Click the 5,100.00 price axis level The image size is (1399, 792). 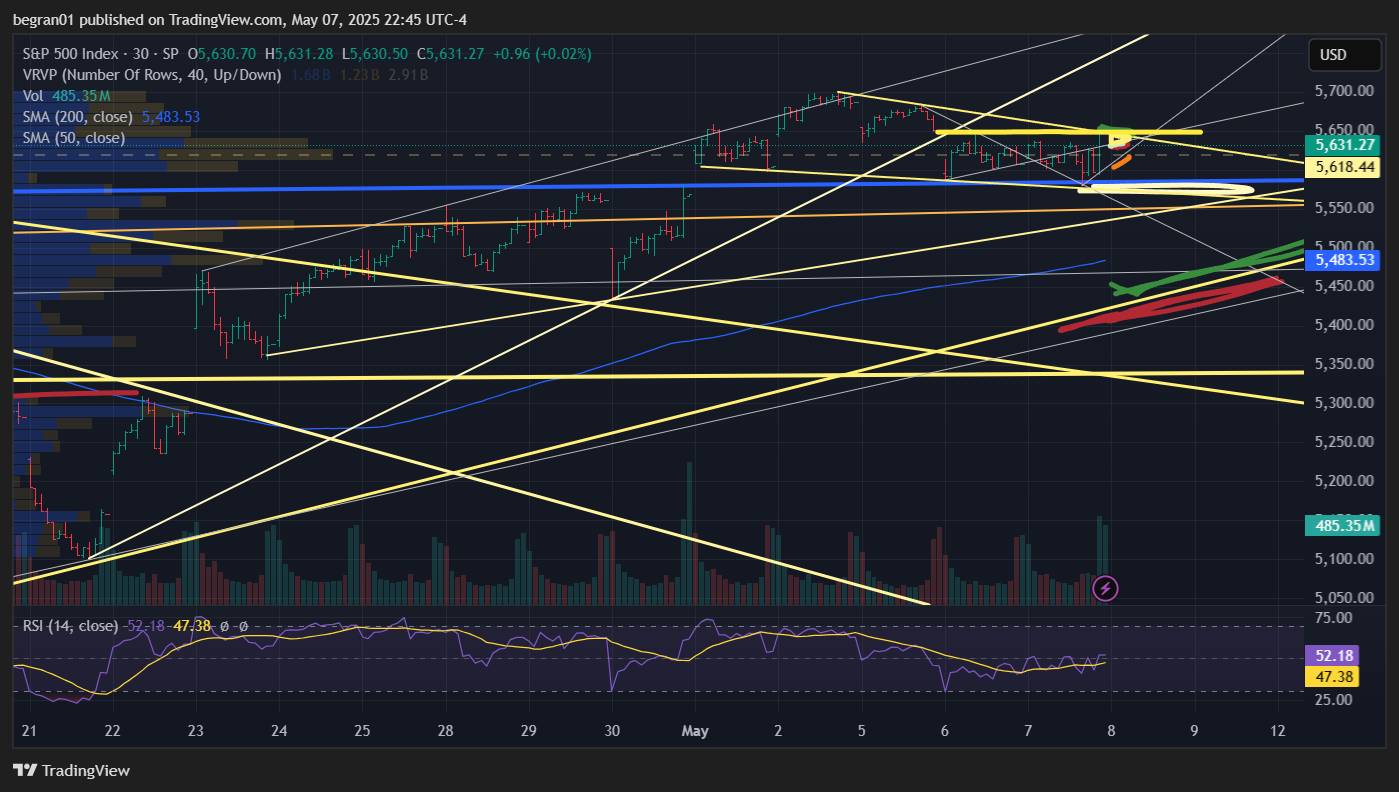[x=1344, y=559]
